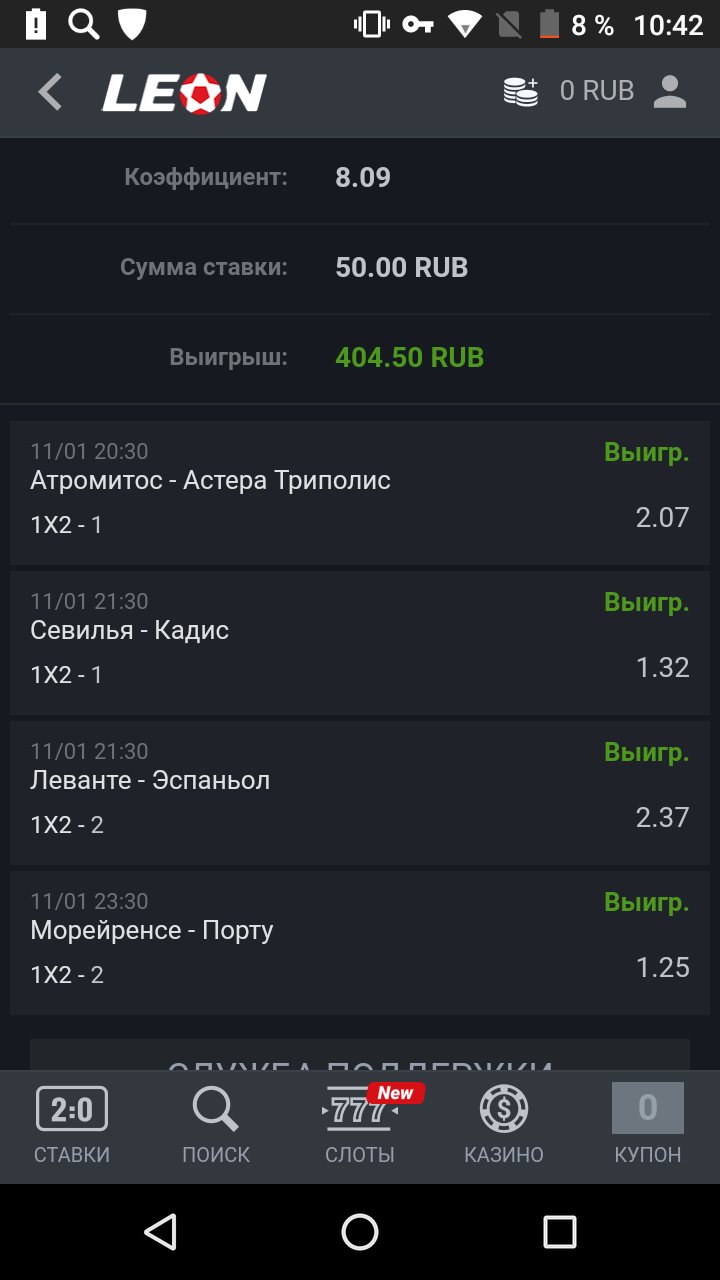720x1280 pixels.
Task: Open the Поиск search tab
Action: click(216, 1126)
